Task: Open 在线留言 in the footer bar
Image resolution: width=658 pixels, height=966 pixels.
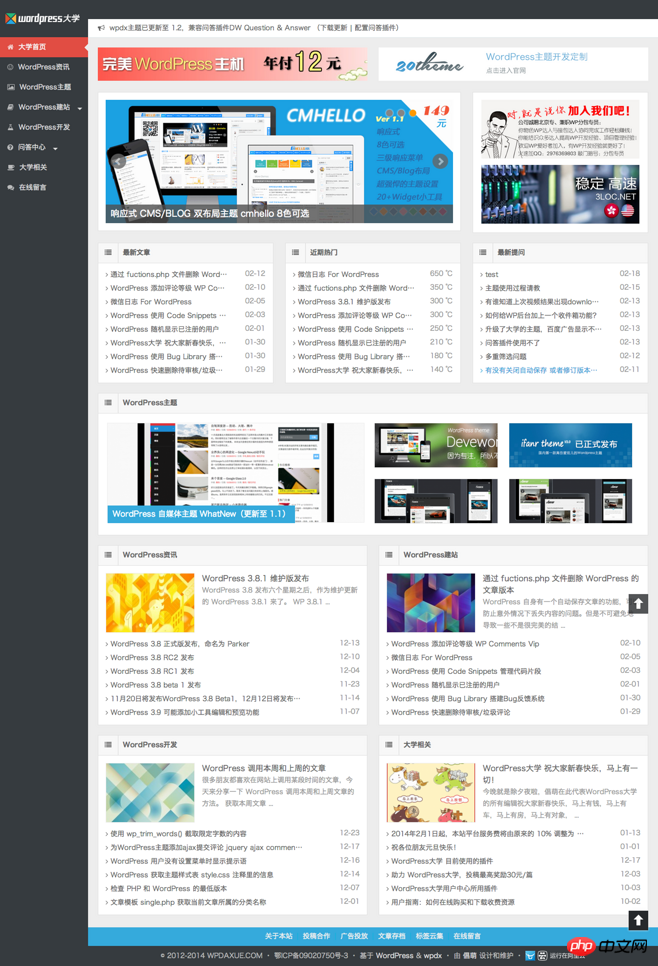Action: click(467, 936)
